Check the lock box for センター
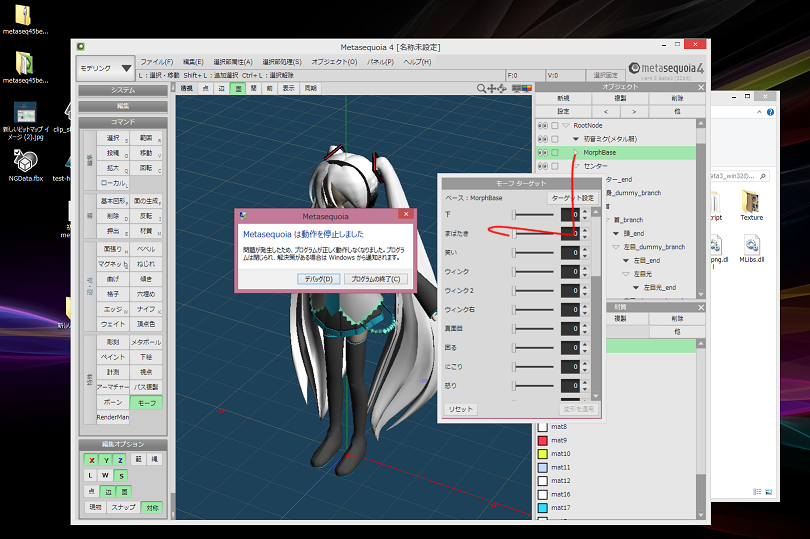 click(x=555, y=166)
